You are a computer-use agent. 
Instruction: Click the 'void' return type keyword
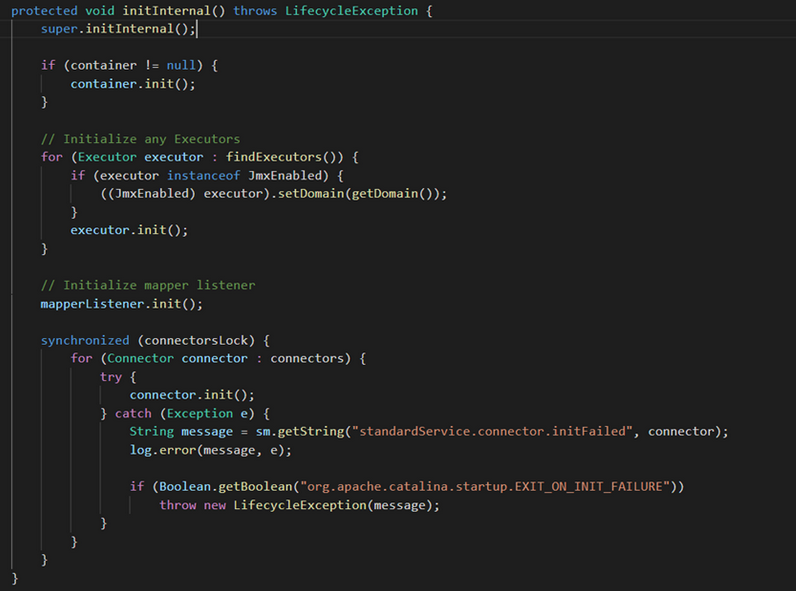tap(100, 11)
